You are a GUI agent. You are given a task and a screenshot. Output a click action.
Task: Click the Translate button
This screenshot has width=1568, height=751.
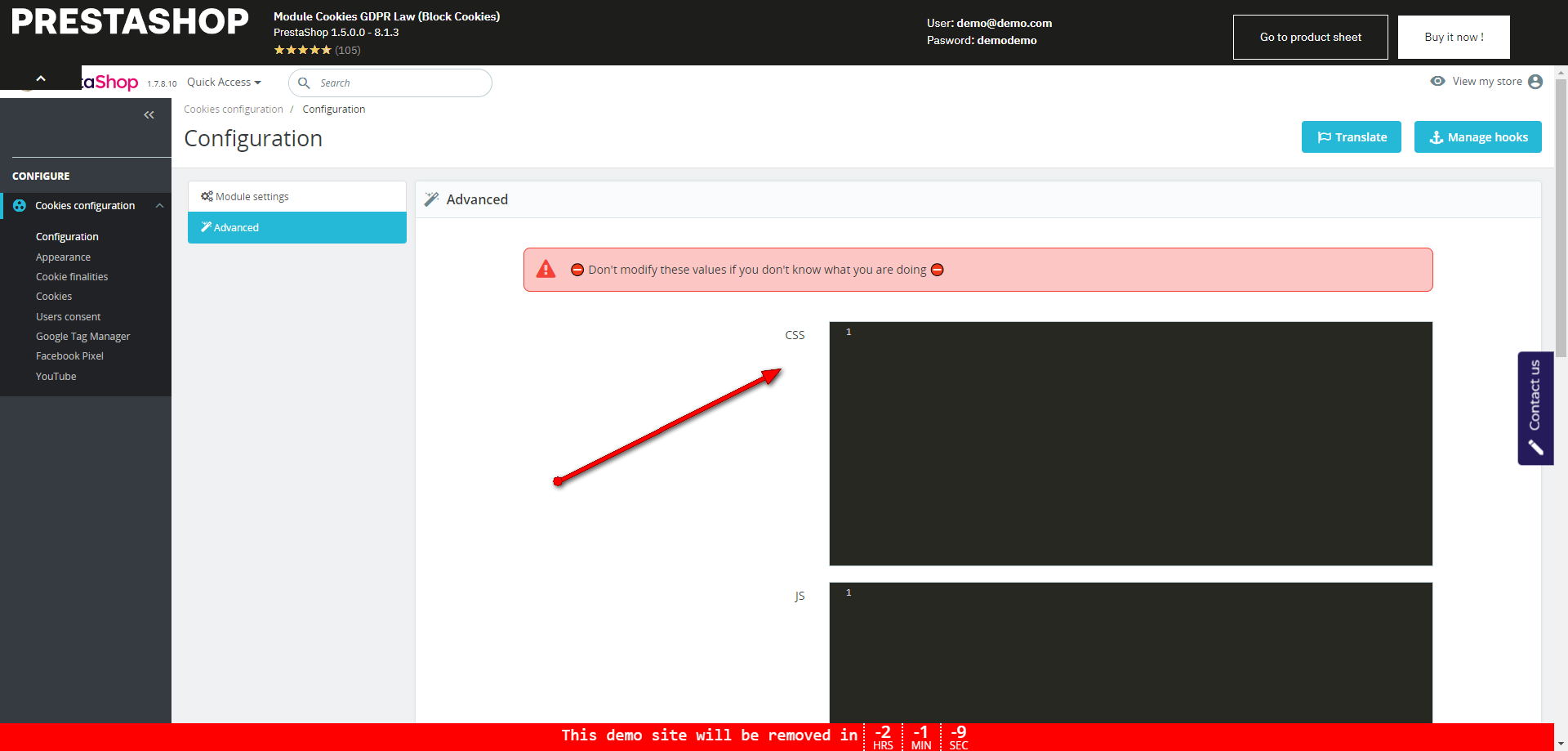point(1352,137)
